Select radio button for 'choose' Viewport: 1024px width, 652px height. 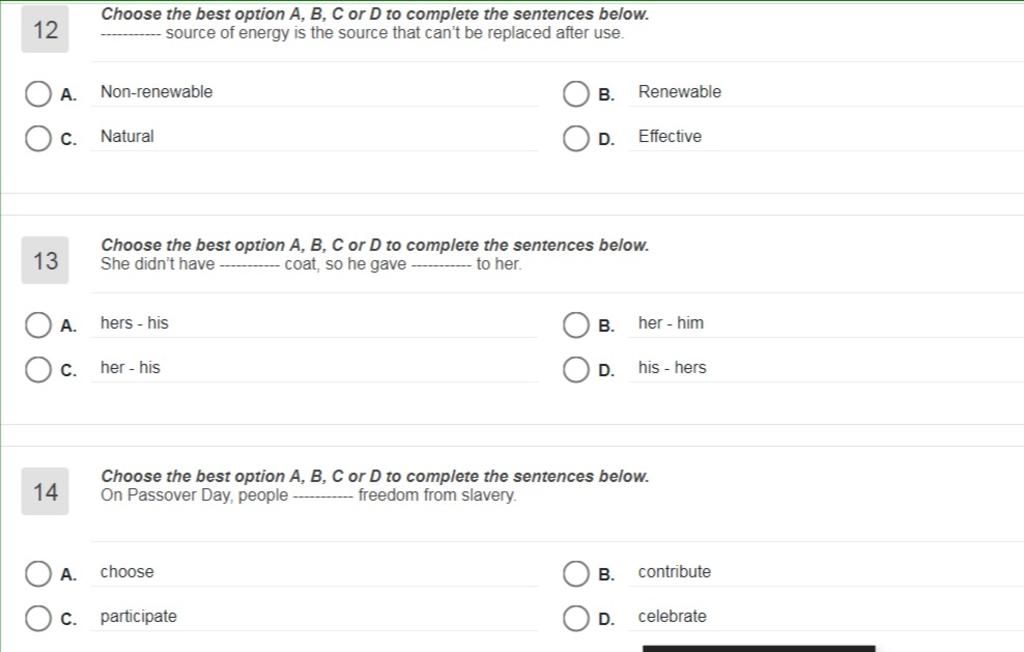click(38, 574)
